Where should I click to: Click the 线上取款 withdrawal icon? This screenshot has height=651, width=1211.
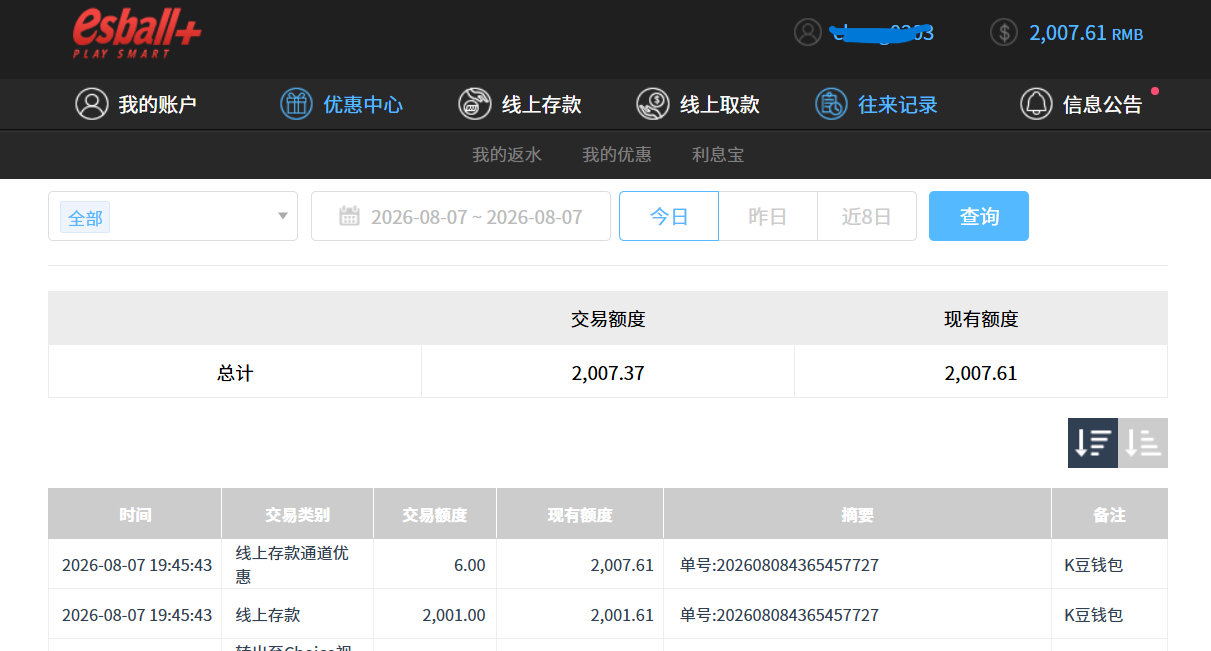click(x=653, y=104)
